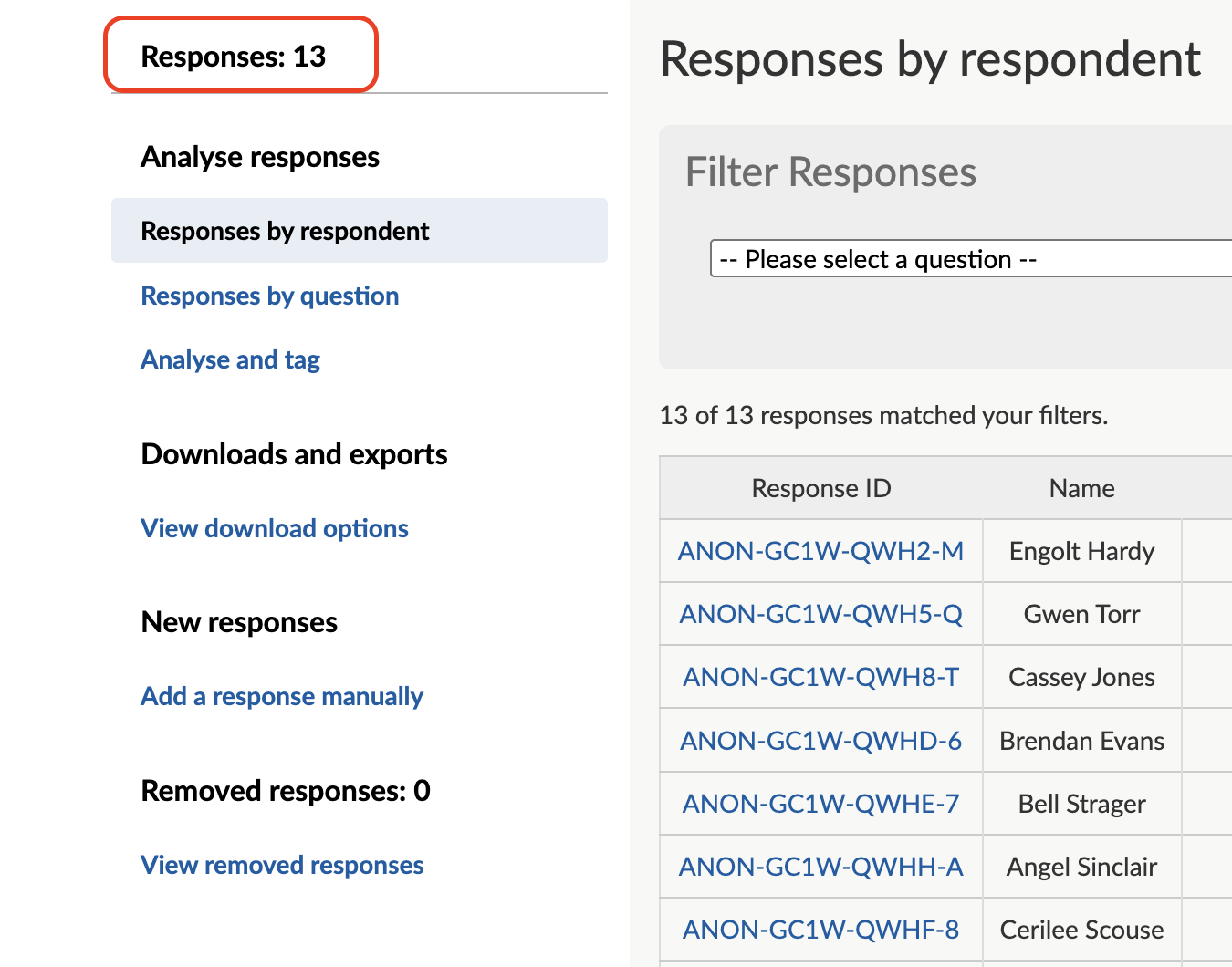Click the 'Responses: 13' count heading
The image size is (1232, 967).
234,57
